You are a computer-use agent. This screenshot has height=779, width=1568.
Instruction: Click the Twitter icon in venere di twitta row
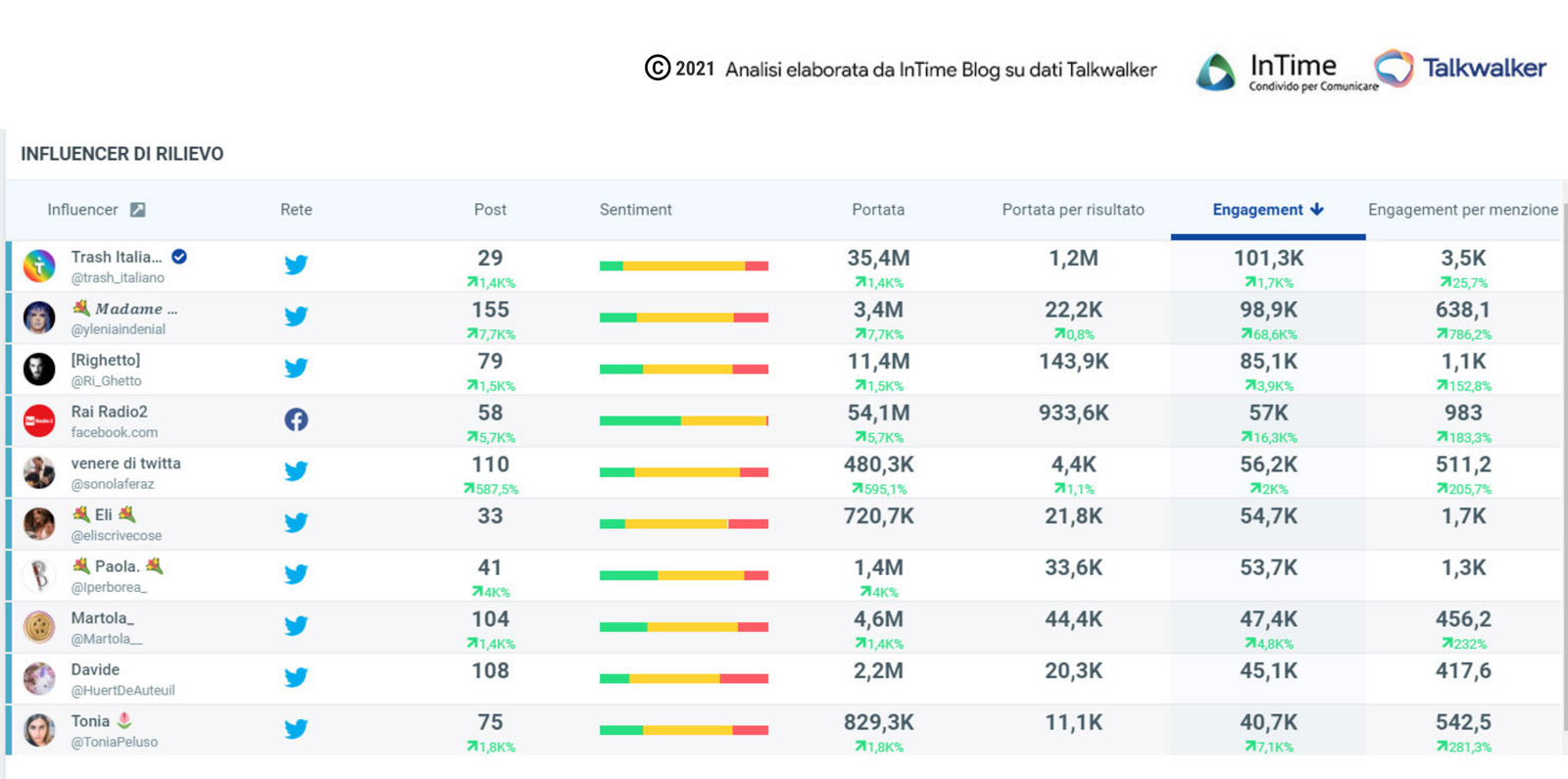296,471
